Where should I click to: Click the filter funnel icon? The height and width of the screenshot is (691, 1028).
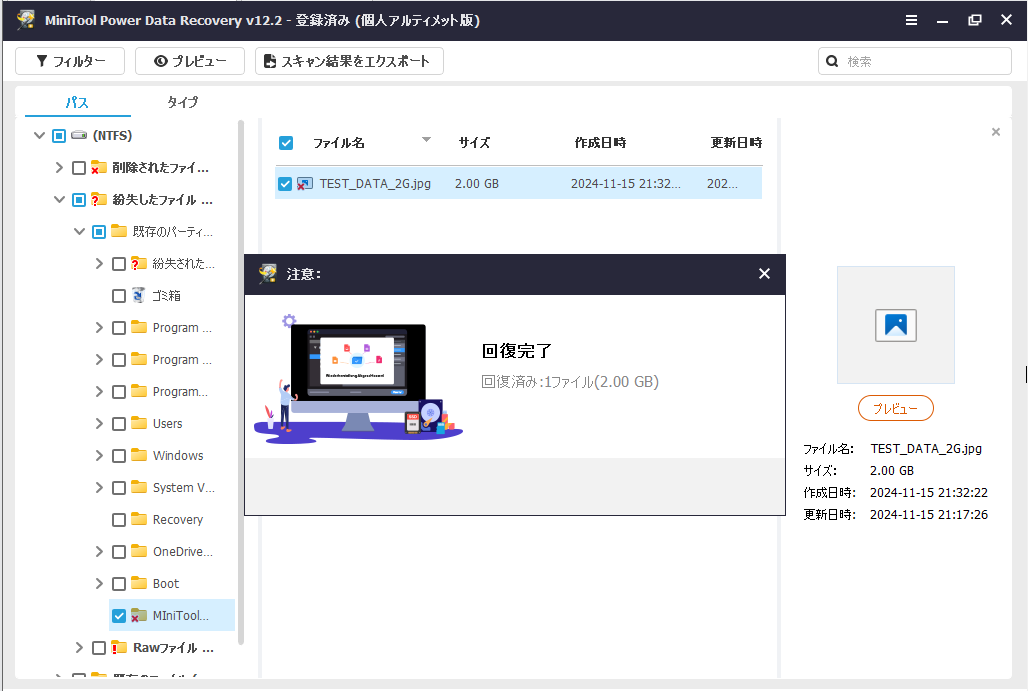(x=42, y=61)
